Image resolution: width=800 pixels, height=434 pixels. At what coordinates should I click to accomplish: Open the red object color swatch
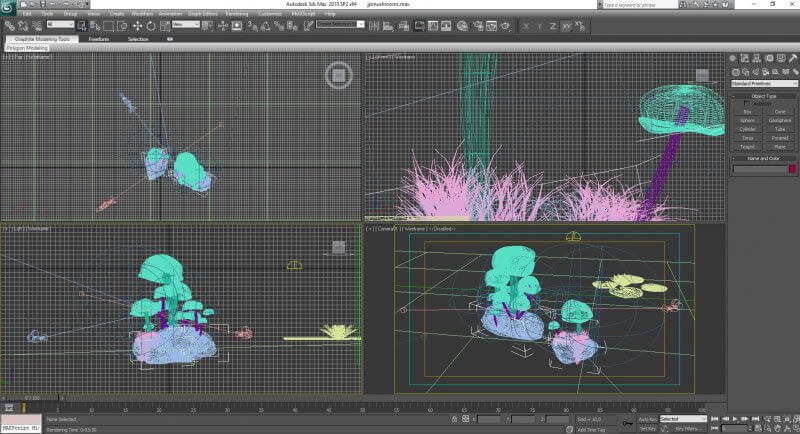[x=792, y=169]
